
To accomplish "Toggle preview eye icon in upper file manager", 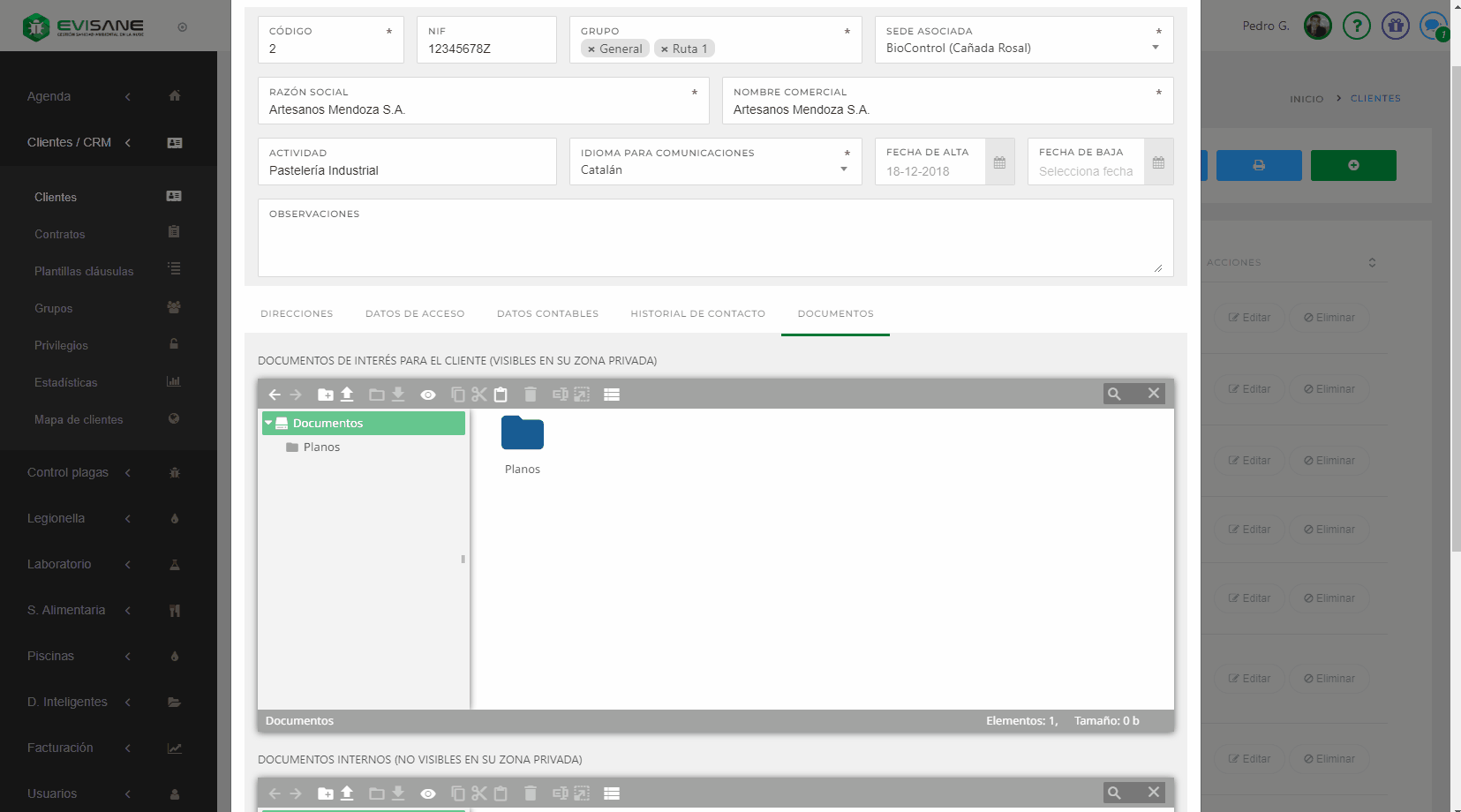I will point(428,395).
